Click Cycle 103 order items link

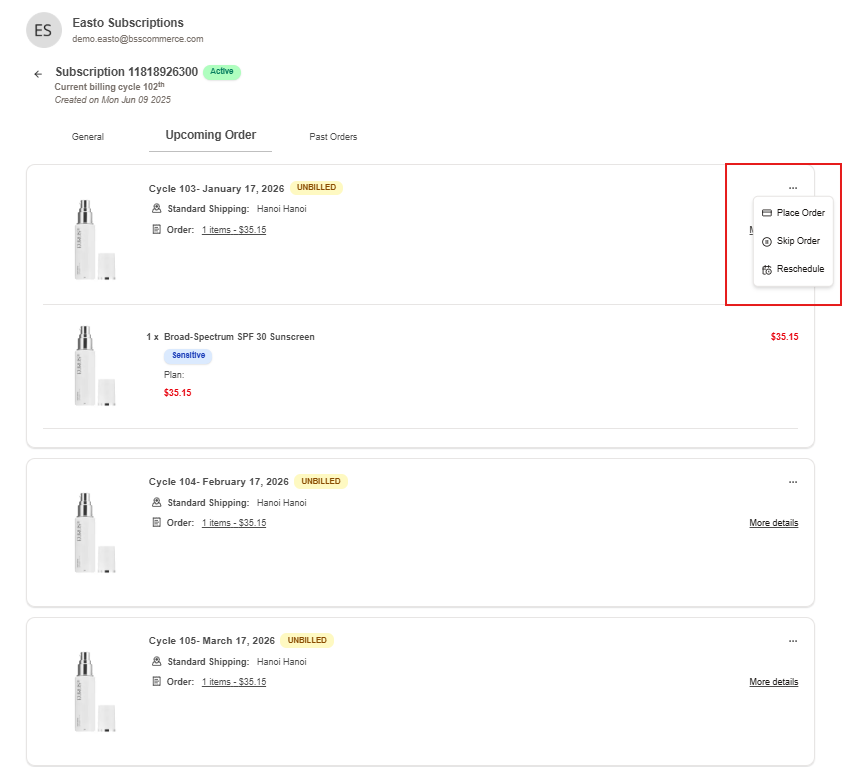(233, 230)
